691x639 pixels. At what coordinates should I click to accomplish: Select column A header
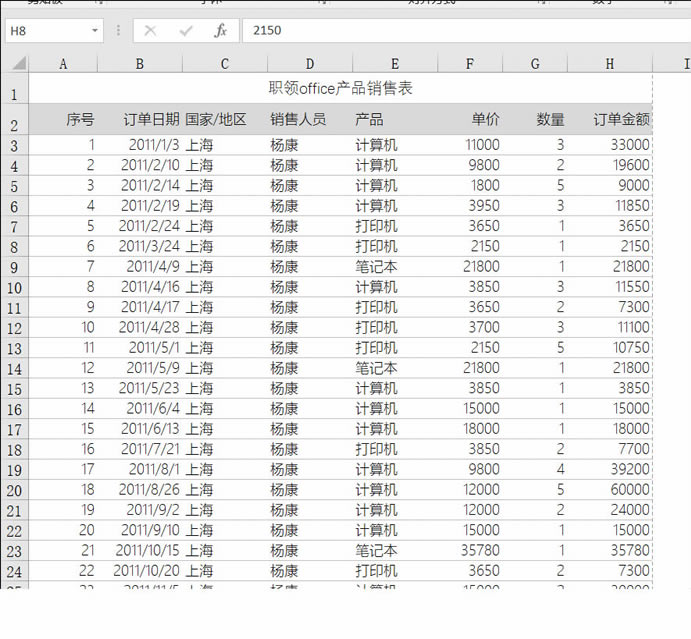pyautogui.click(x=63, y=64)
